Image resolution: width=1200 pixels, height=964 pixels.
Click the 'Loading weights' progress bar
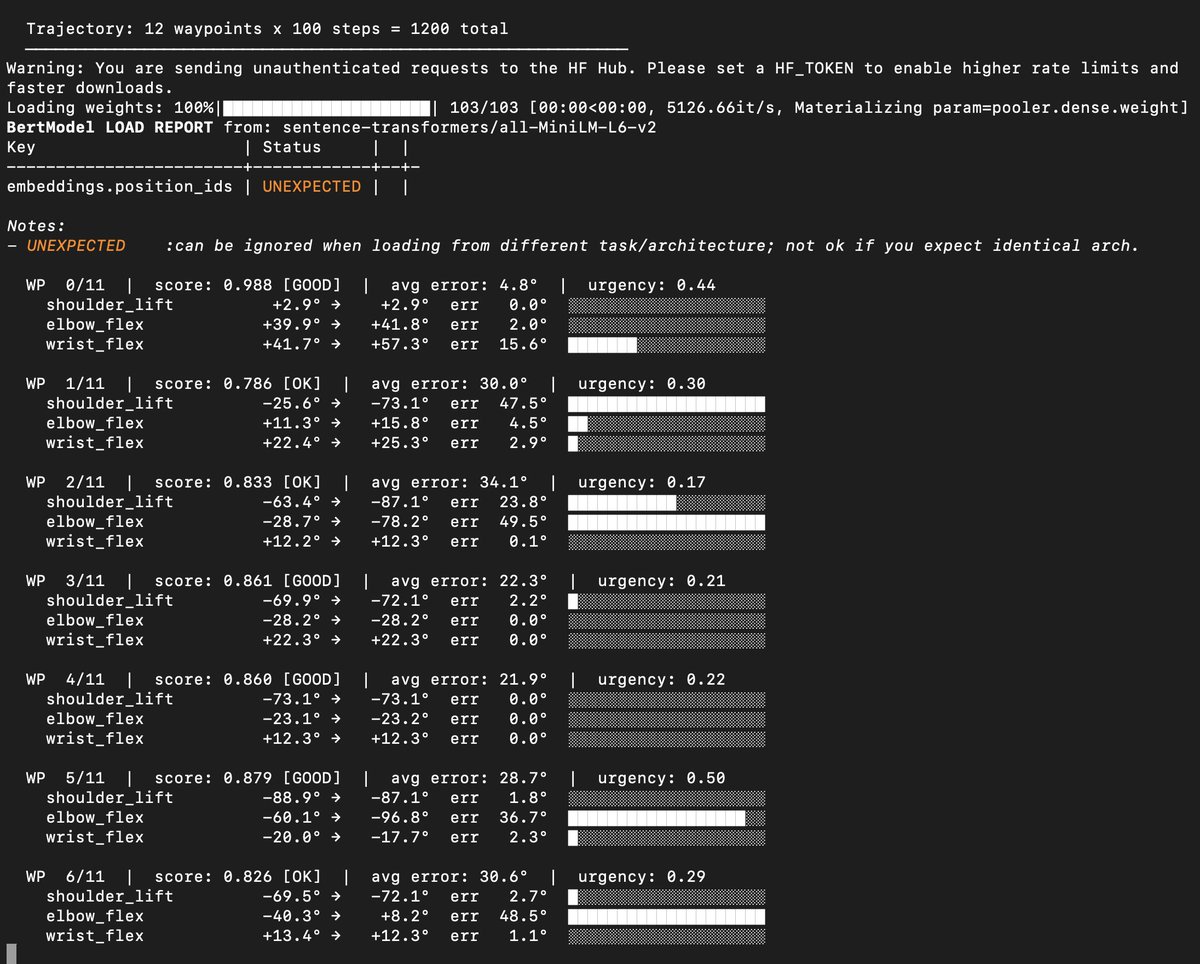point(328,107)
